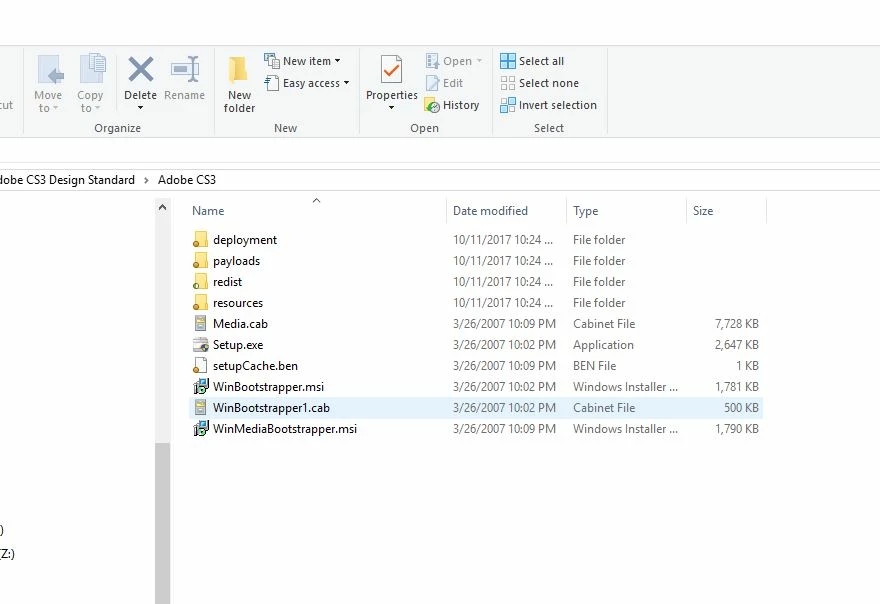The width and height of the screenshot is (880, 604).
Task: Click the navigation pane scrollbar thumb
Action: [x=162, y=522]
